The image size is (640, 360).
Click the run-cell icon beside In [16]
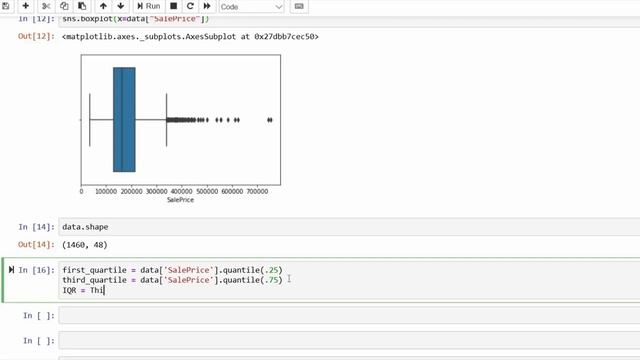11,269
